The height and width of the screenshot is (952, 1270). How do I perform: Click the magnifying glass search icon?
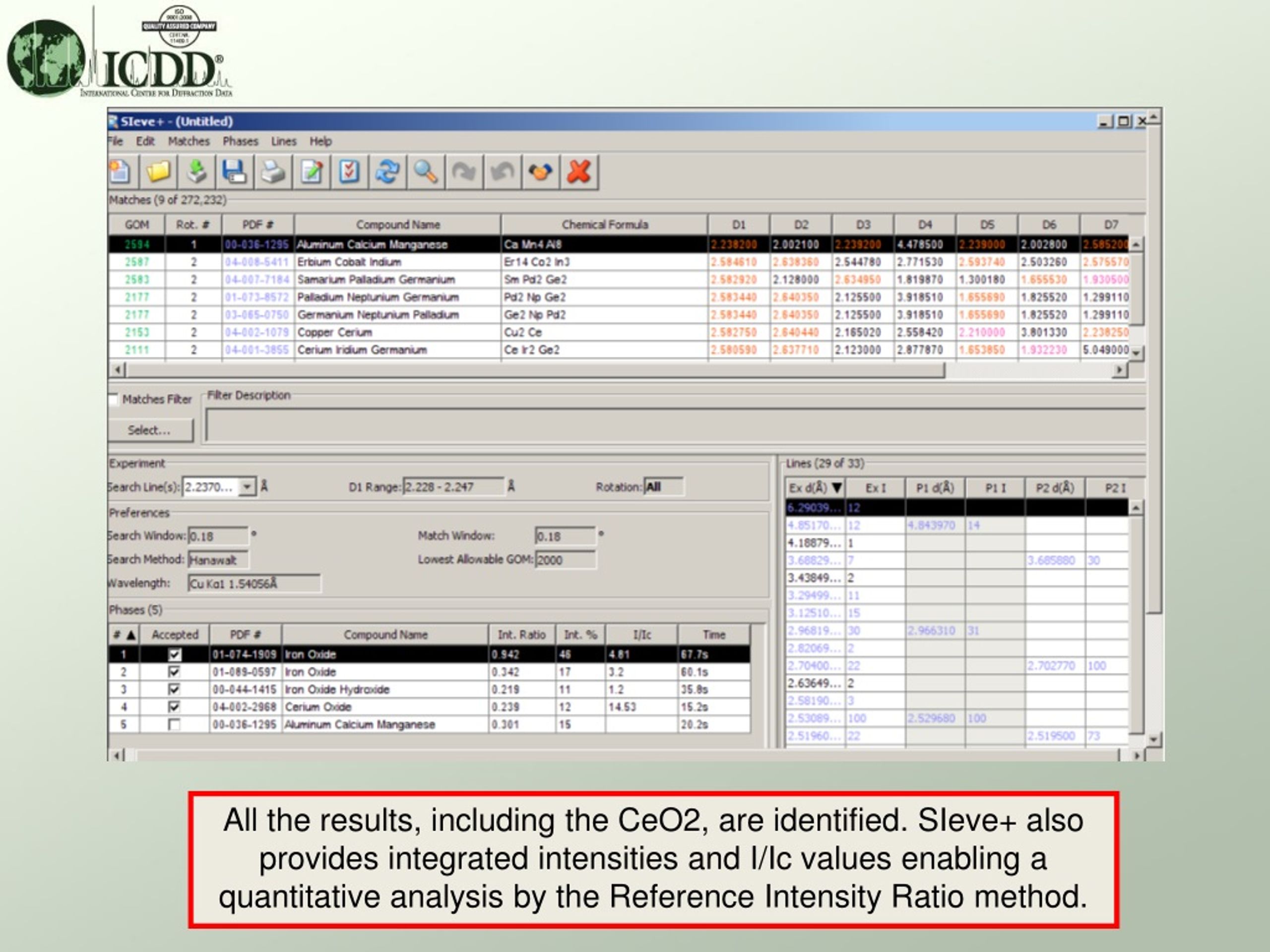coord(426,172)
